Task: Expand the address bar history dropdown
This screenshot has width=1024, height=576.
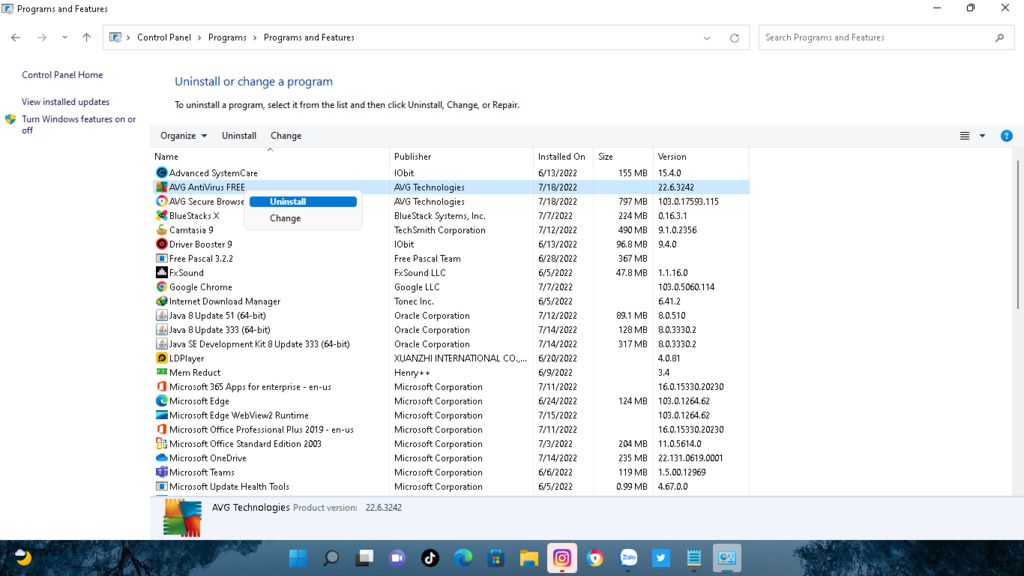Action: coord(707,38)
